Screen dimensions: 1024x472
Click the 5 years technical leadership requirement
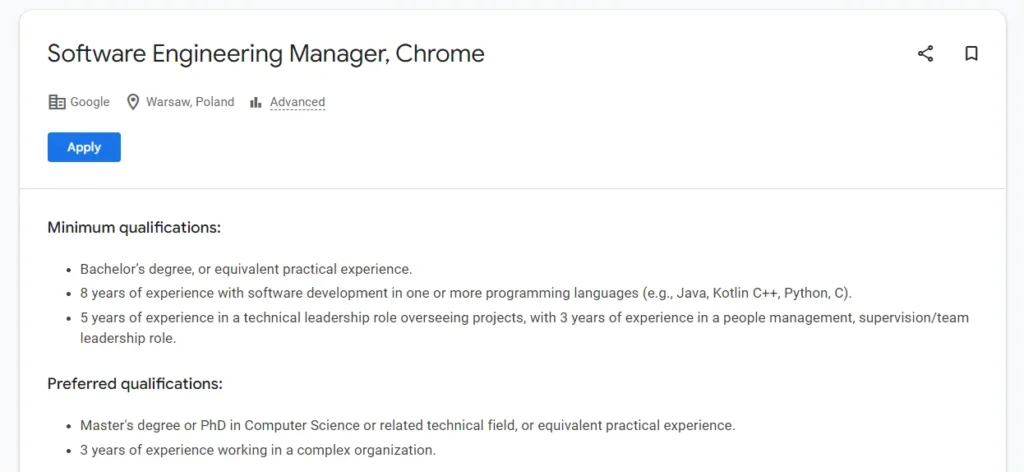524,318
